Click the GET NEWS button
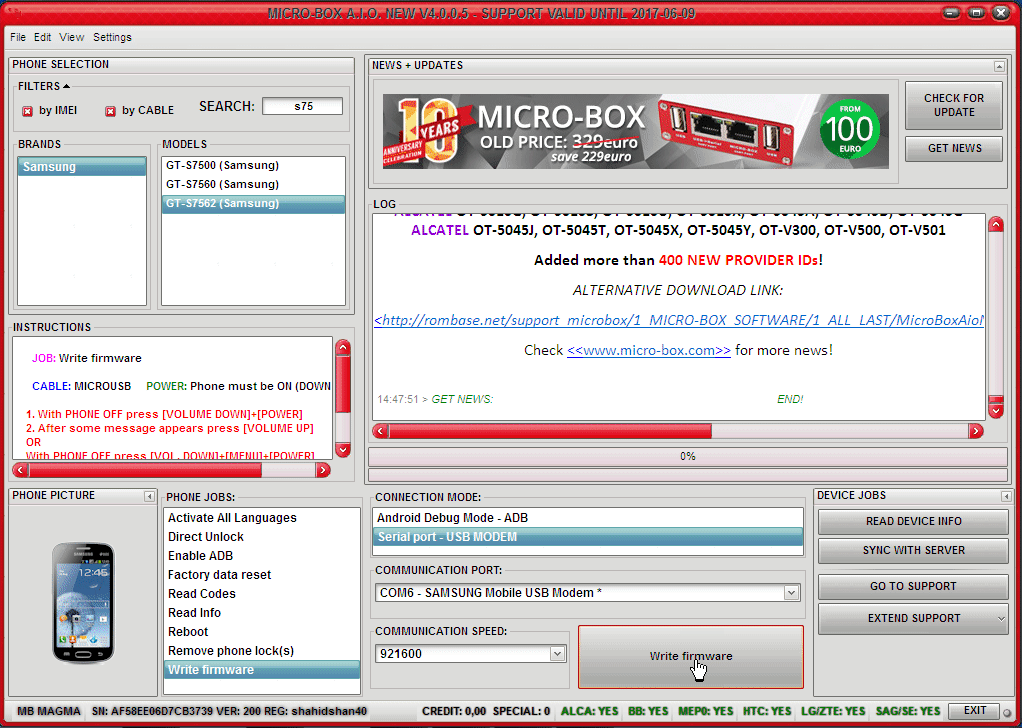The height and width of the screenshot is (728, 1022). tap(954, 149)
